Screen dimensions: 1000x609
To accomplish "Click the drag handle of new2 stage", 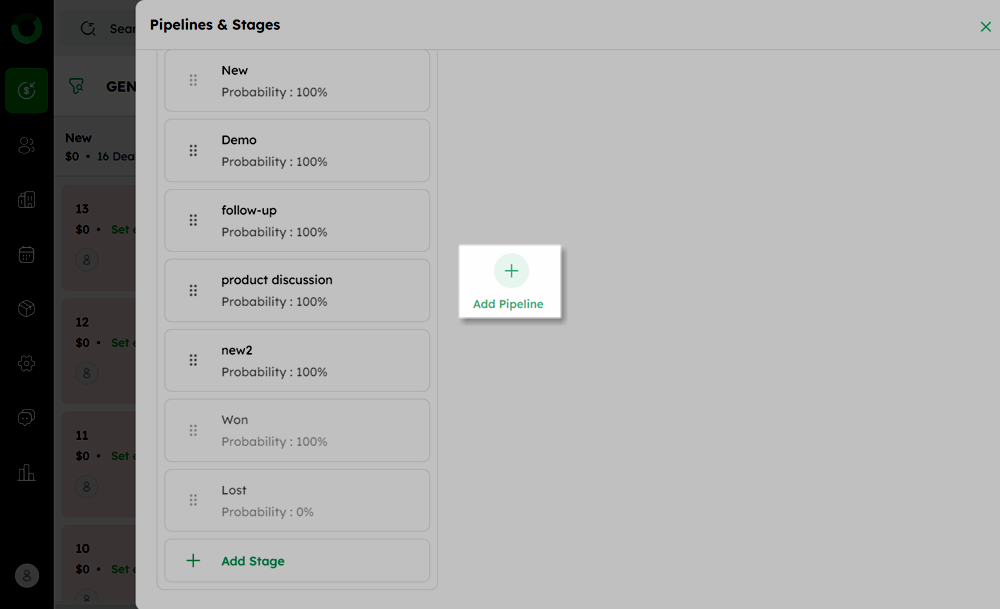I will (193, 360).
